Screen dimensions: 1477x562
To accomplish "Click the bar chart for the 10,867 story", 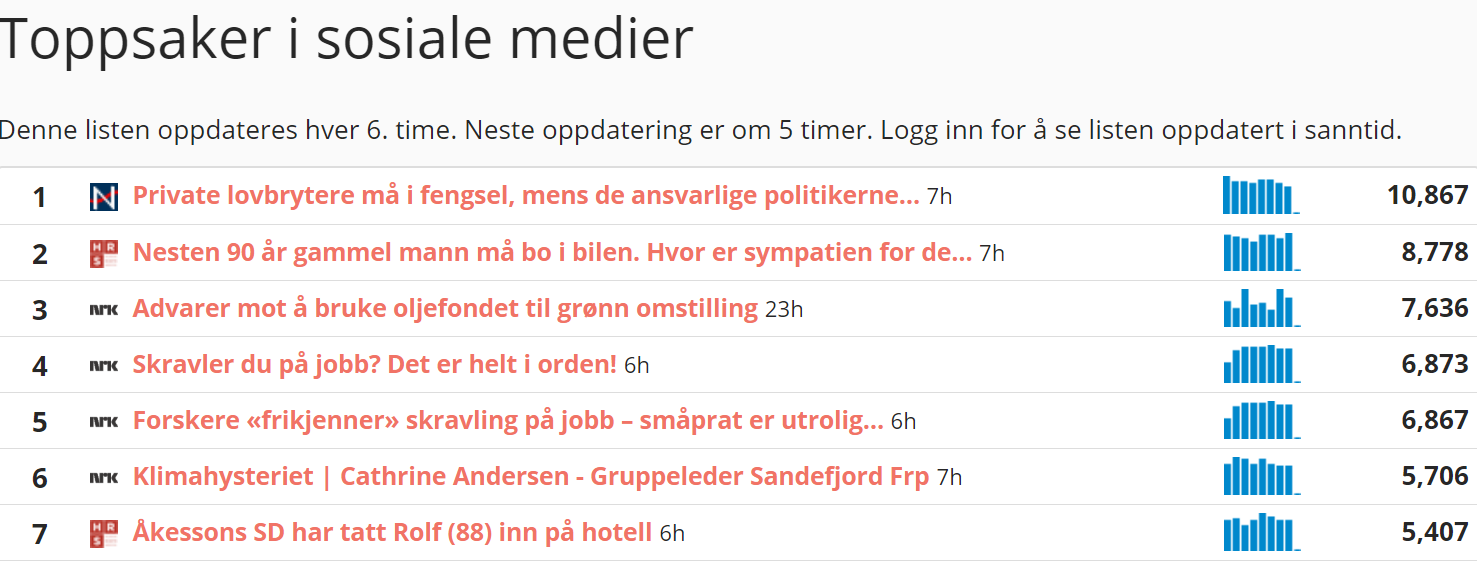I will (1260, 196).
